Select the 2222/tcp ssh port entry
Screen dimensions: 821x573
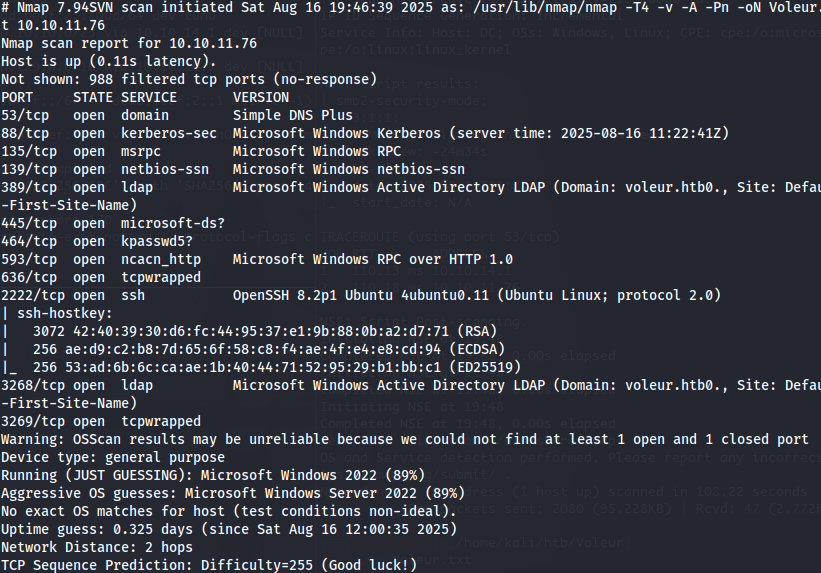point(361,295)
